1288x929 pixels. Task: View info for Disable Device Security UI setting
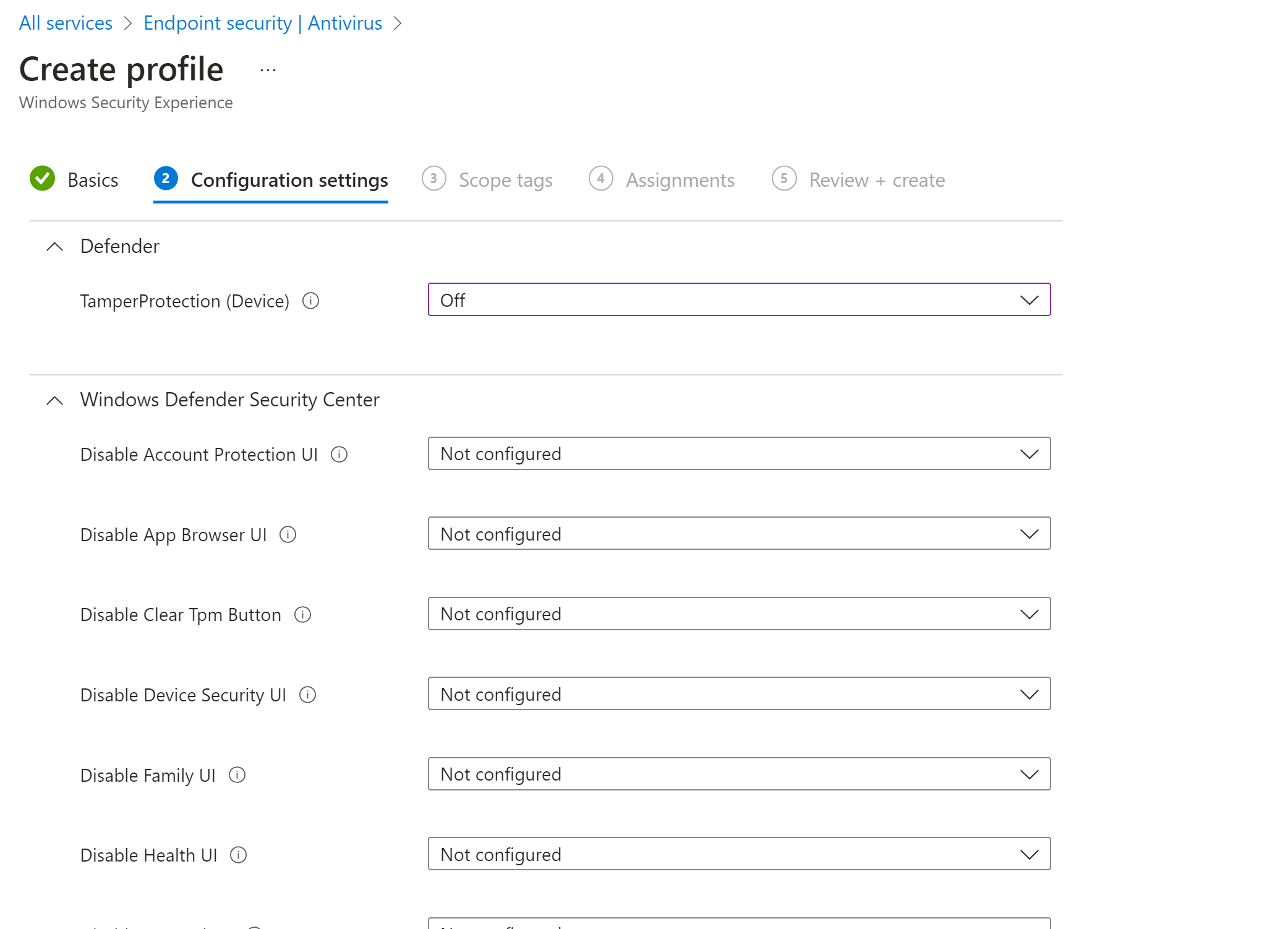pyautogui.click(x=307, y=695)
